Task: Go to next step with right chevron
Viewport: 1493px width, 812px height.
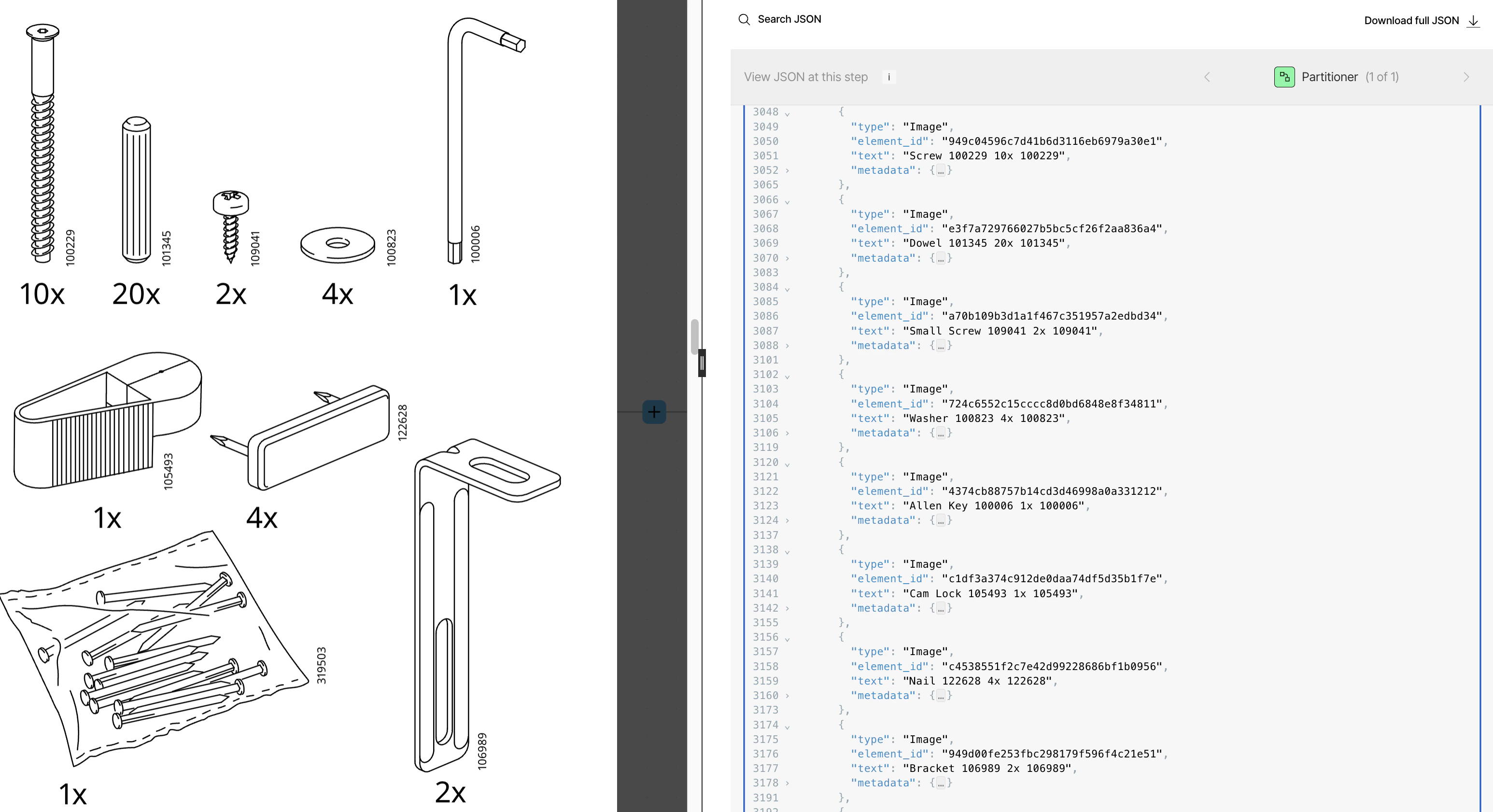Action: 1466,77
